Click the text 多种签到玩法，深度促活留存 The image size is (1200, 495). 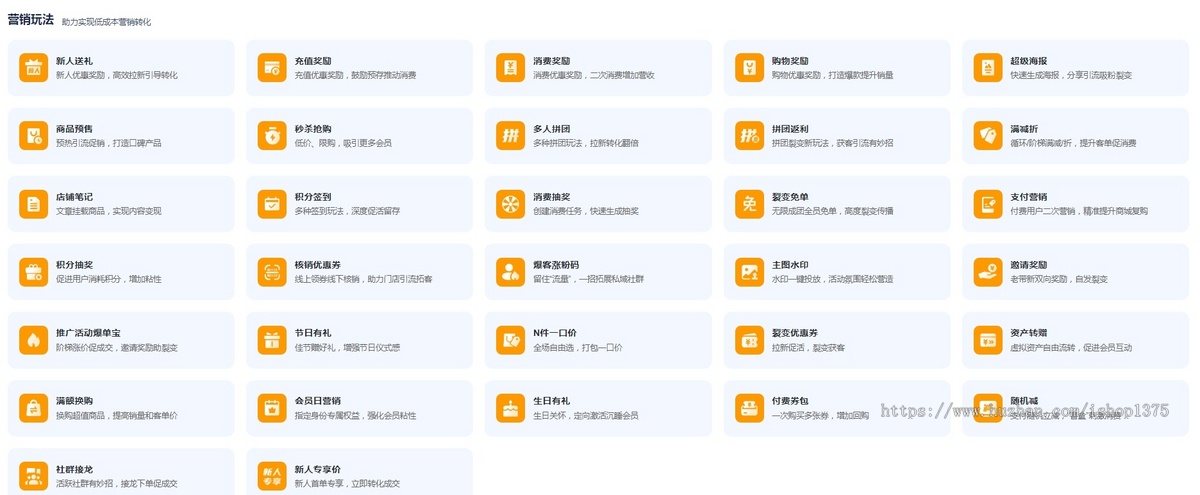coord(347,211)
